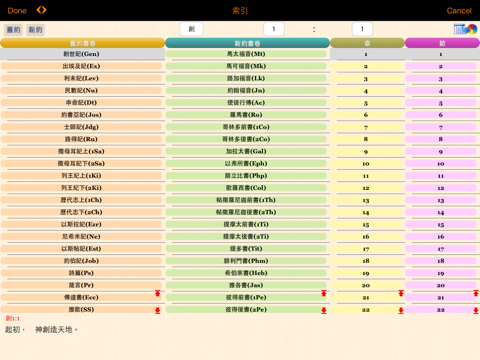Click the red 創1:1 verse reference
The height and width of the screenshot is (360, 480).
(13, 318)
